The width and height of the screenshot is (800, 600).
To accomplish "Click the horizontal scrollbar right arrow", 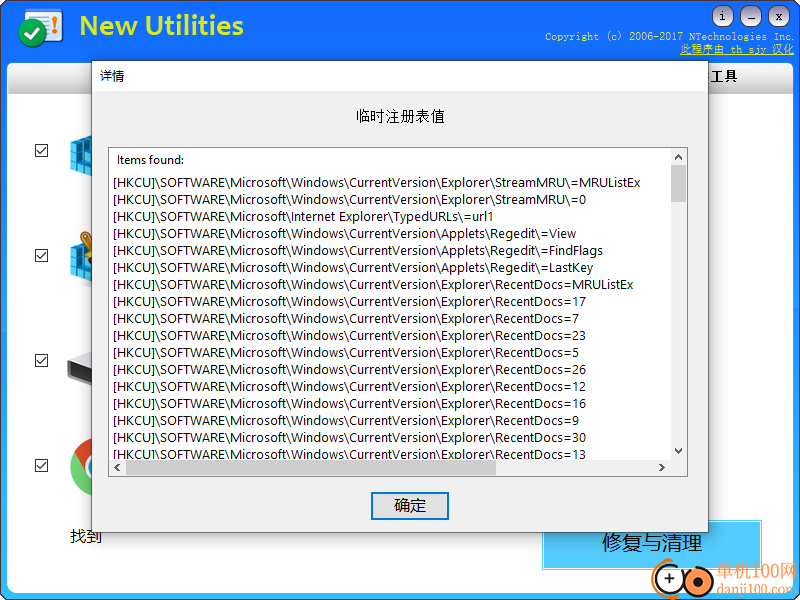I will point(662,467).
